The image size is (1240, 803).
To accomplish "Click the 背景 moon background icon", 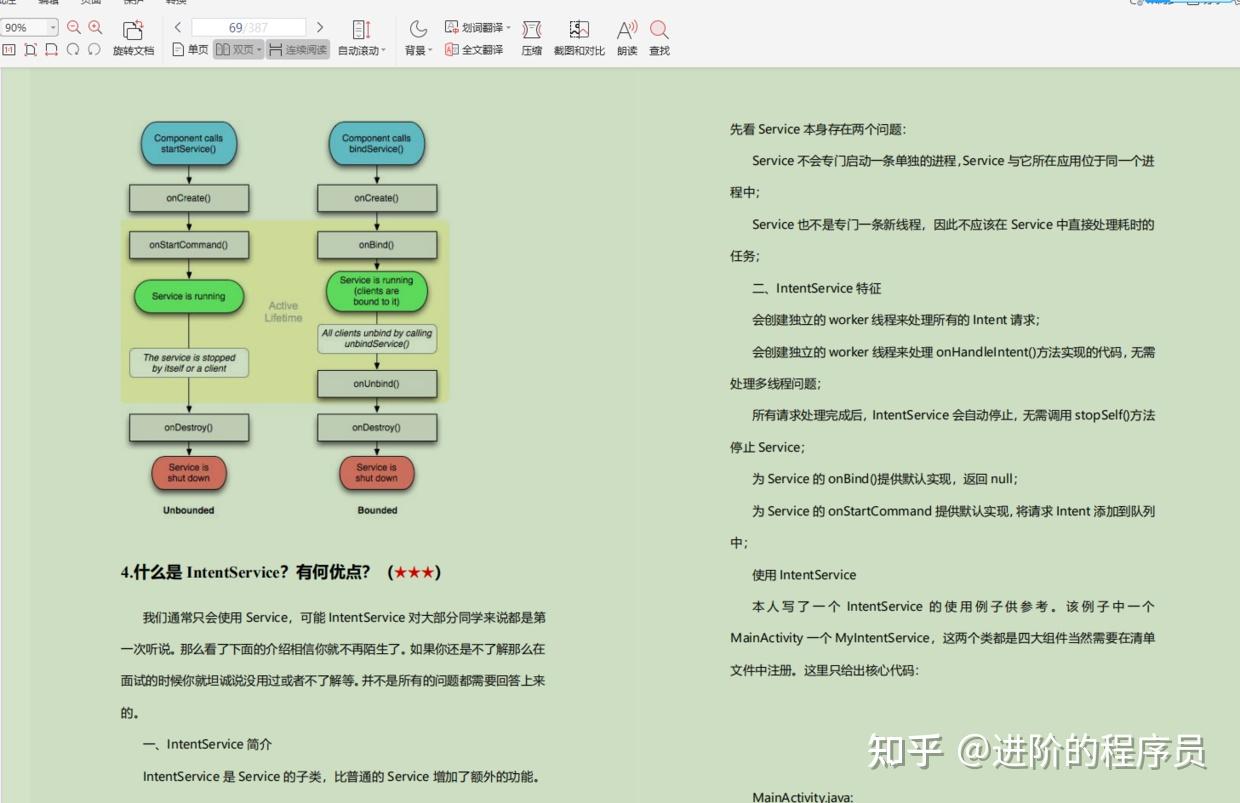I will tap(418, 30).
